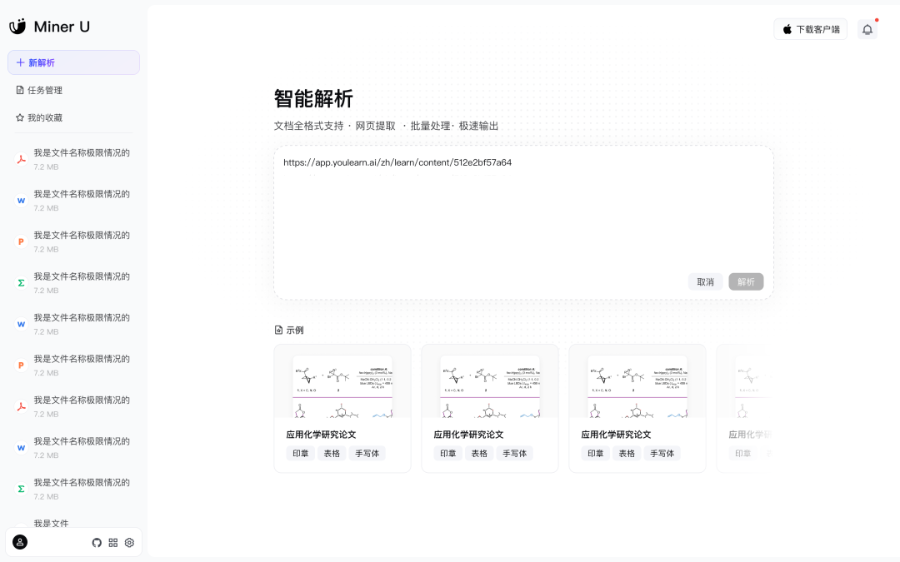Open the second 应用化学研究论文 example card thumbnail
This screenshot has height=562, width=900.
click(x=490, y=386)
